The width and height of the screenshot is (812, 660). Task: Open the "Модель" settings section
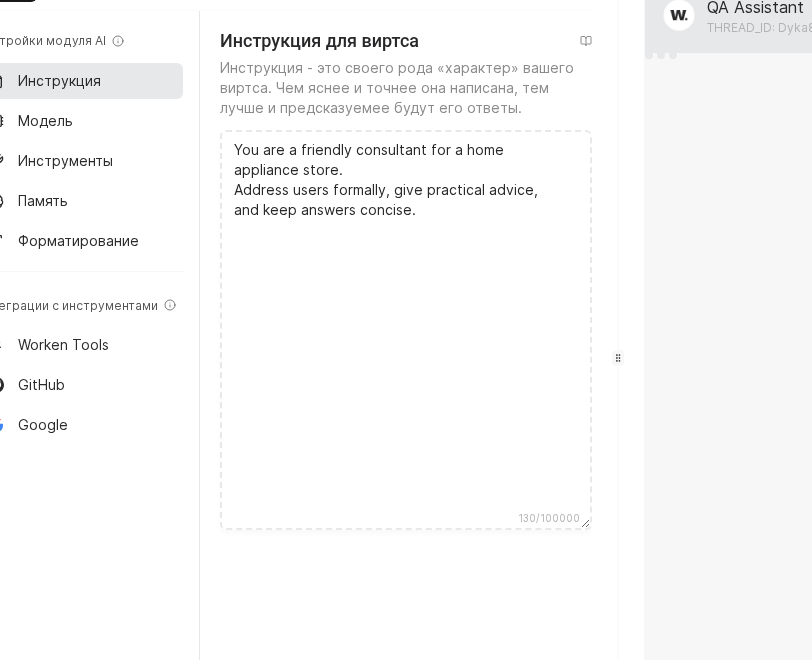(x=45, y=121)
